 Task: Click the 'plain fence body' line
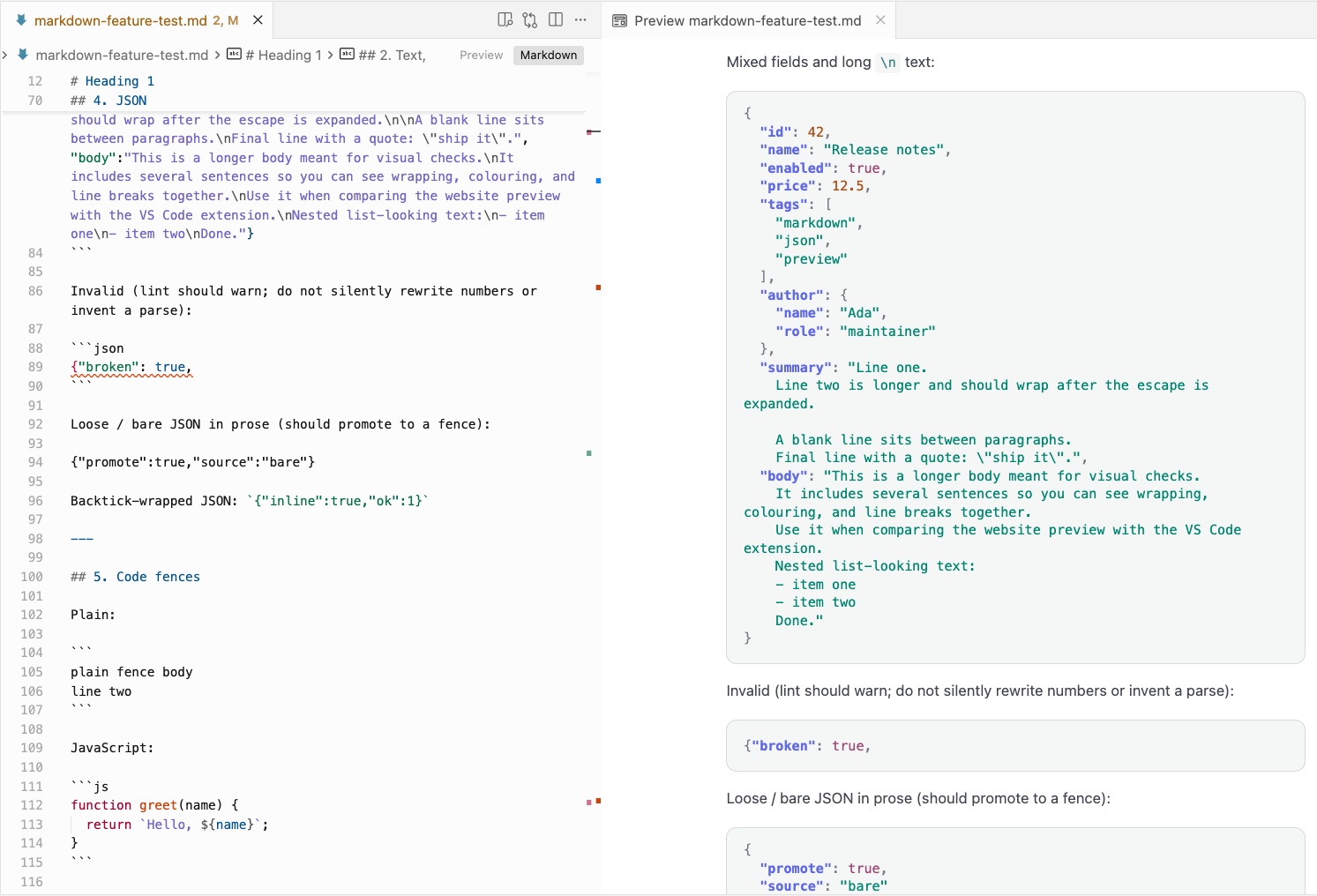point(131,672)
